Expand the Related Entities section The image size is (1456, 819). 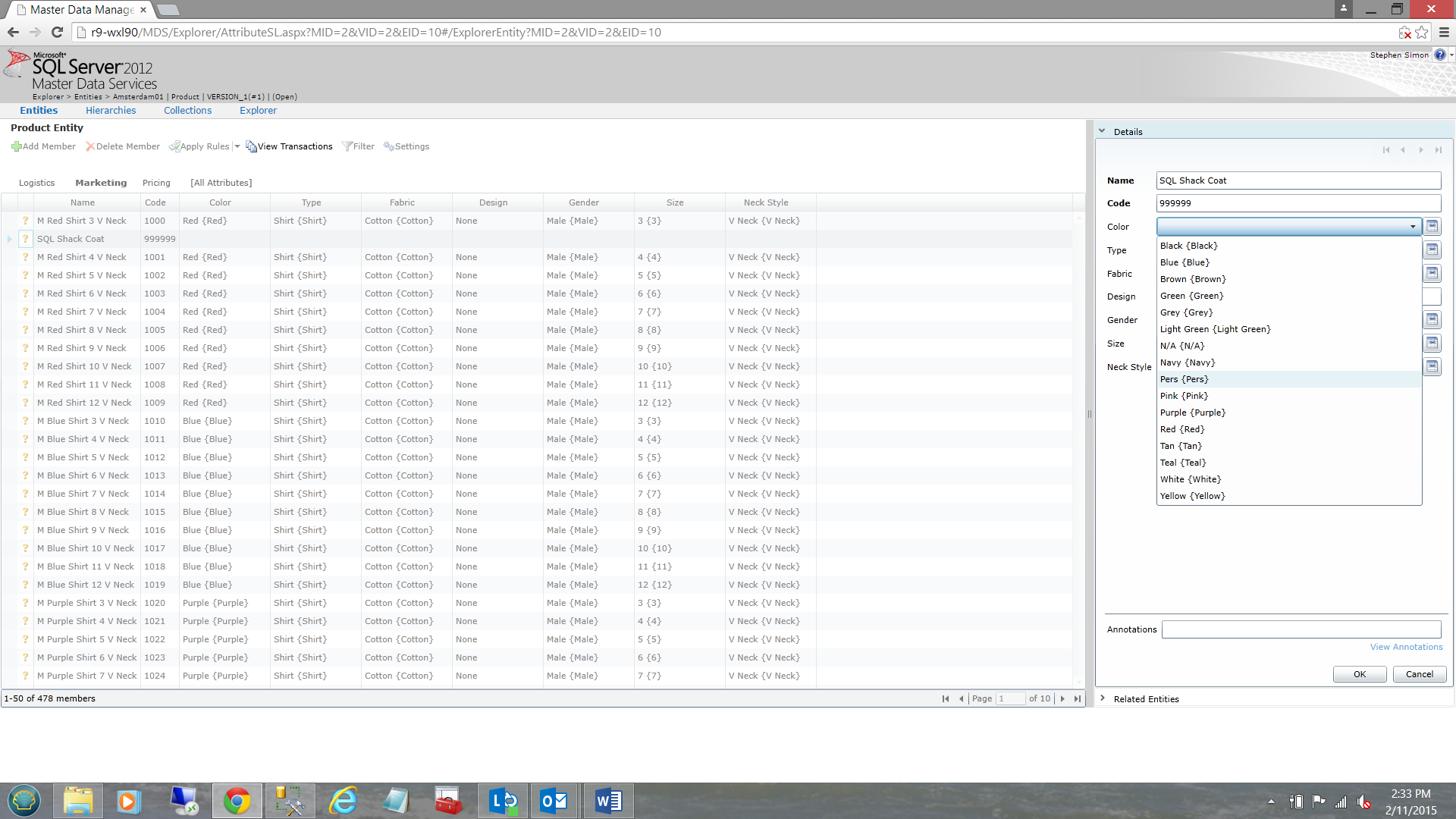(1102, 698)
